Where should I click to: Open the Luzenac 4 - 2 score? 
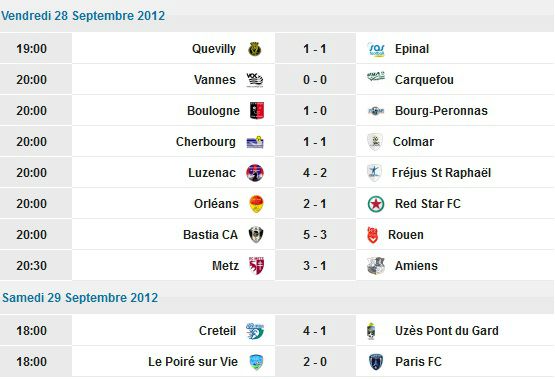(315, 173)
